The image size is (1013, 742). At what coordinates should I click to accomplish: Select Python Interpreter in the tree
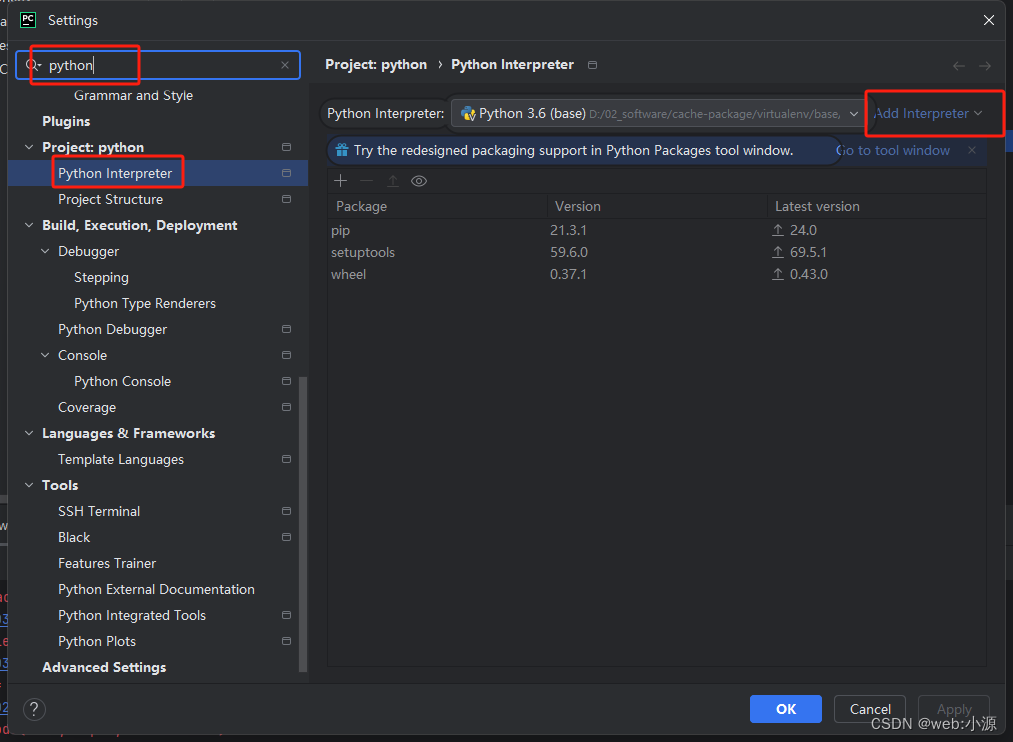tap(115, 173)
